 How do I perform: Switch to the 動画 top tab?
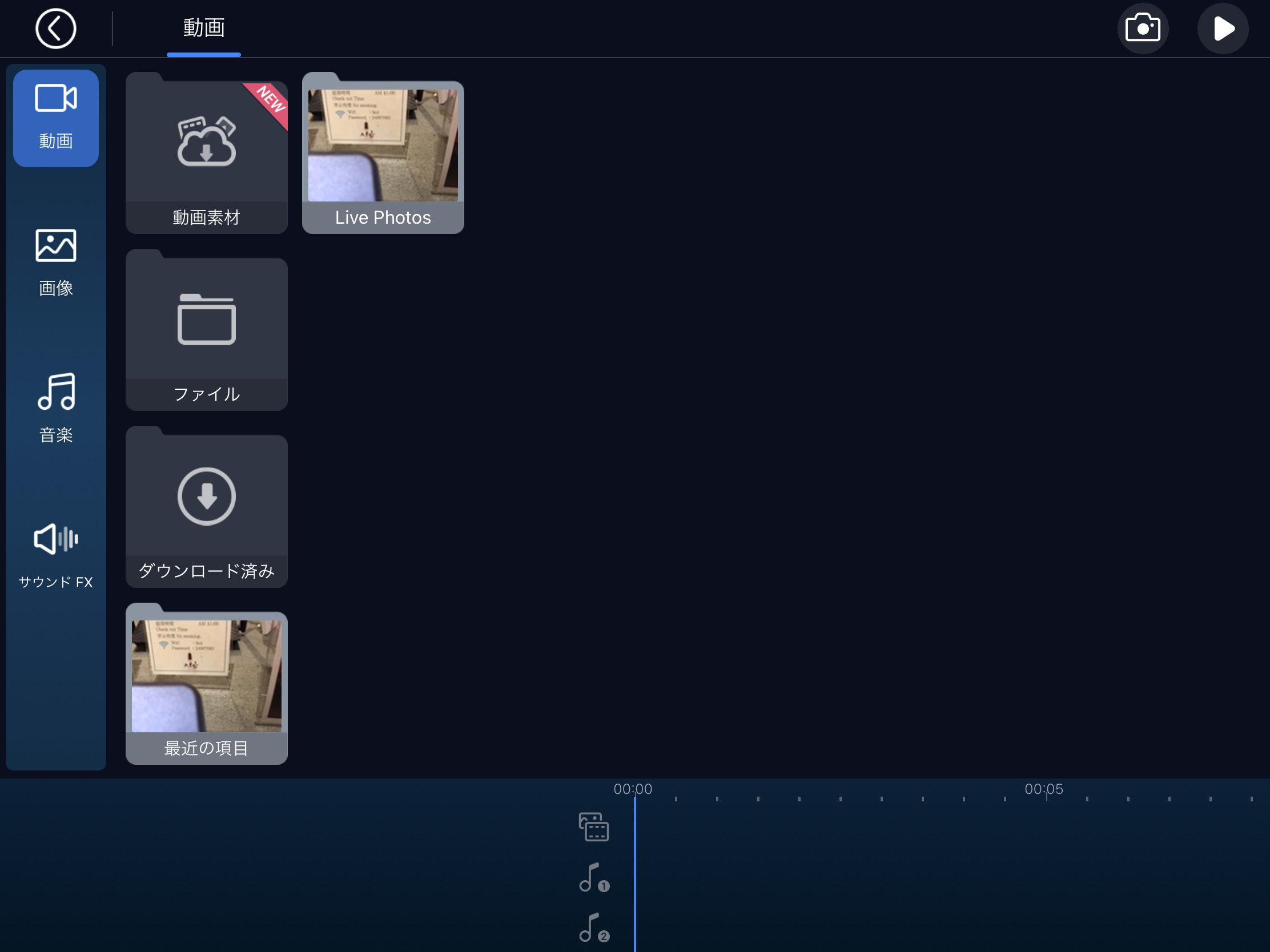click(x=204, y=28)
